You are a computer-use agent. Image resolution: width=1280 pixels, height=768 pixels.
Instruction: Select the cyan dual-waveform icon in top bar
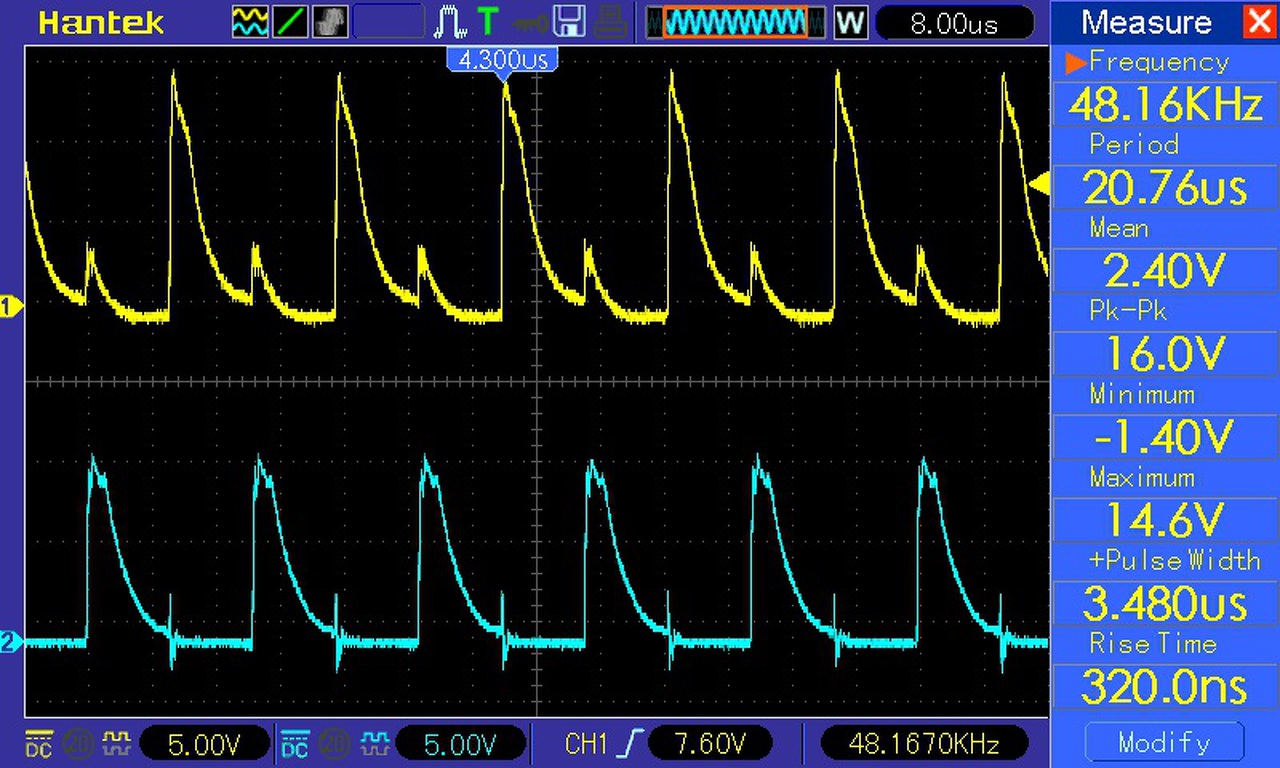coord(250,22)
